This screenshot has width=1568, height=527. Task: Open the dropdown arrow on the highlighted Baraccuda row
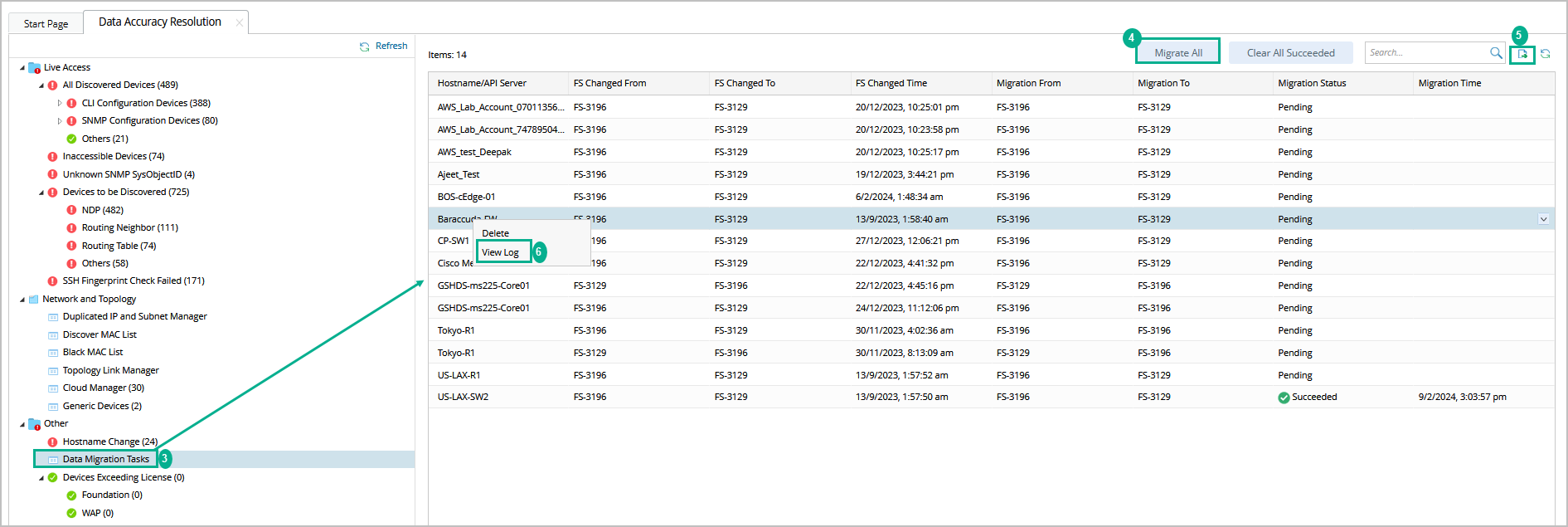[x=1543, y=219]
